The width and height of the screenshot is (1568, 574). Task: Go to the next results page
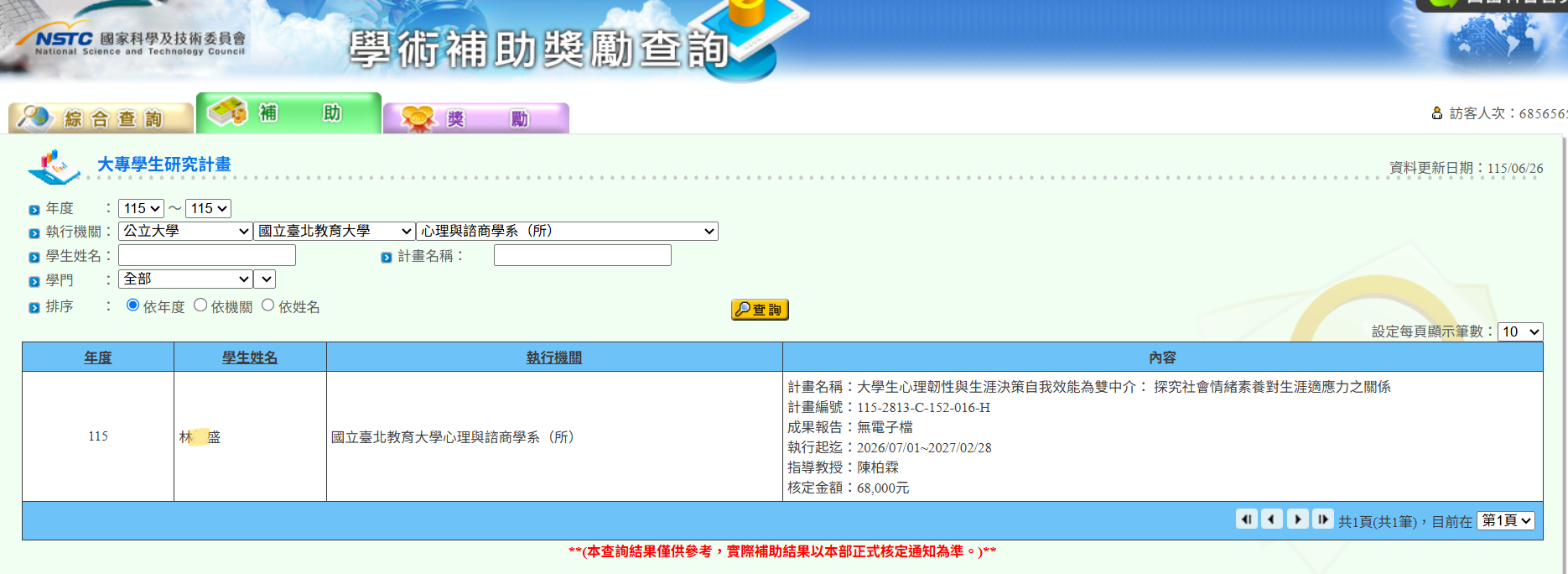coord(1297,519)
